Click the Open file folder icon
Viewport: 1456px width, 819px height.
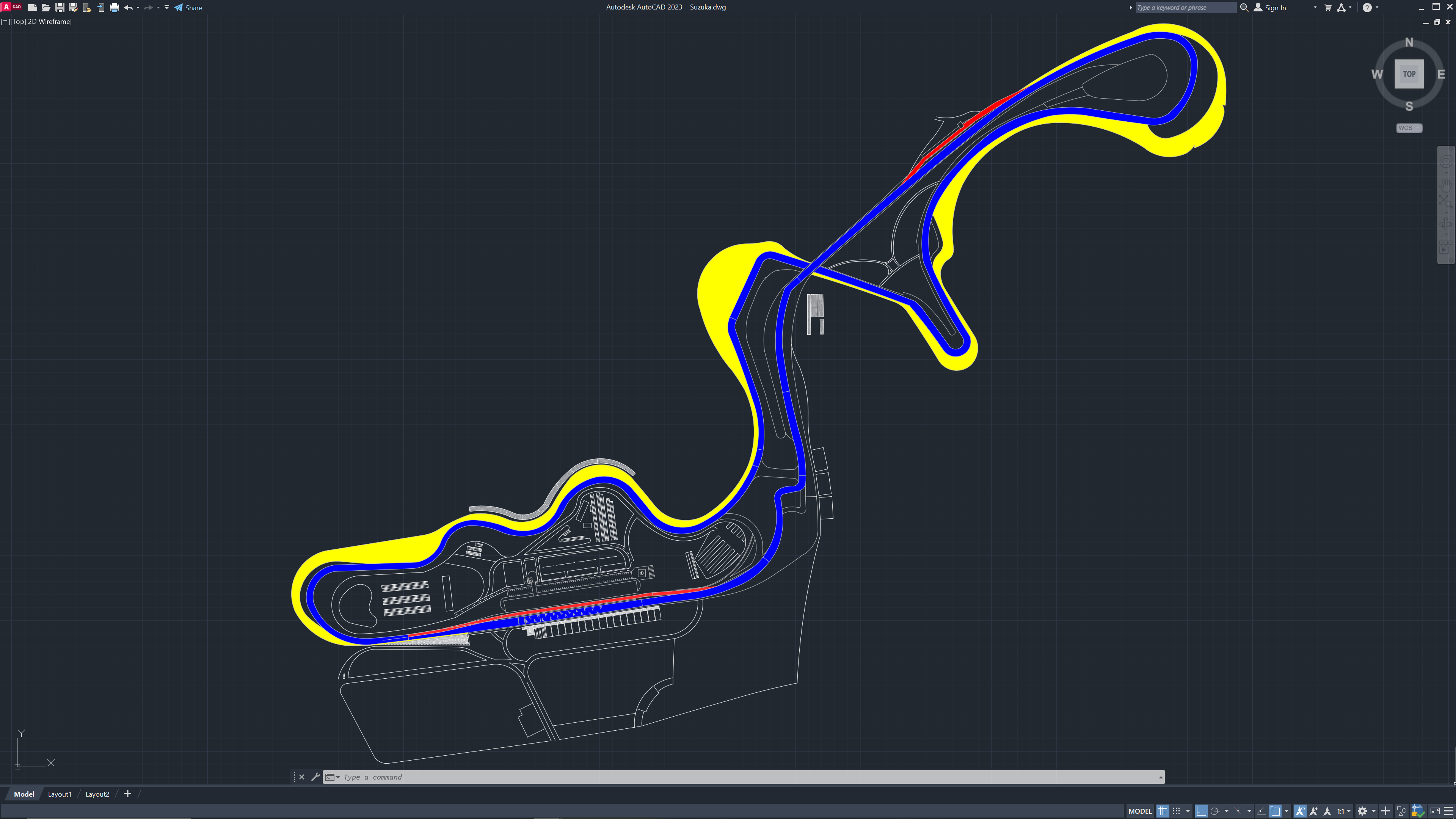(46, 8)
